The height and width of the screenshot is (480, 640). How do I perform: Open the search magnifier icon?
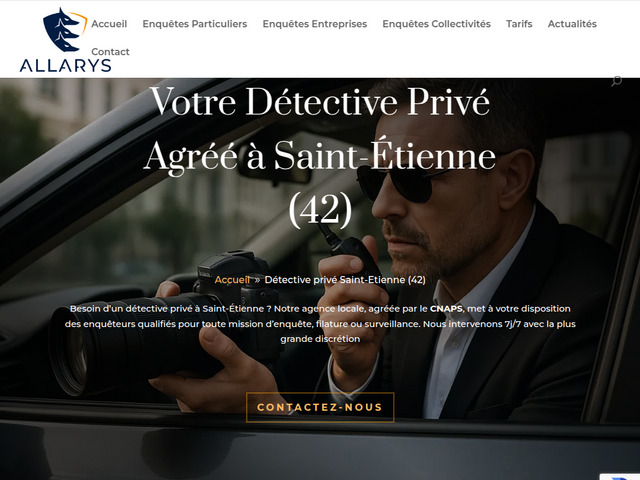pos(616,81)
